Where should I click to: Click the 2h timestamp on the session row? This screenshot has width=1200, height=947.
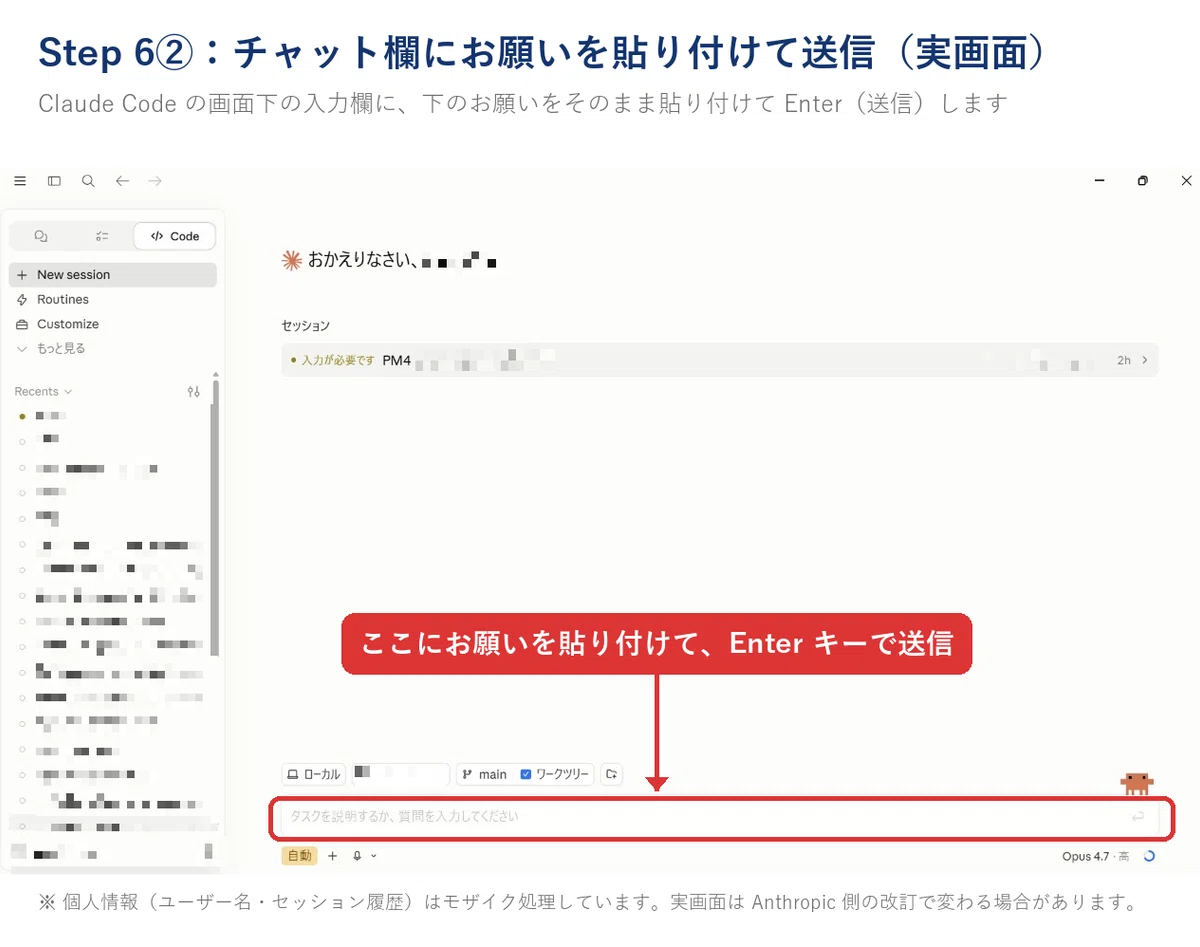point(1124,360)
